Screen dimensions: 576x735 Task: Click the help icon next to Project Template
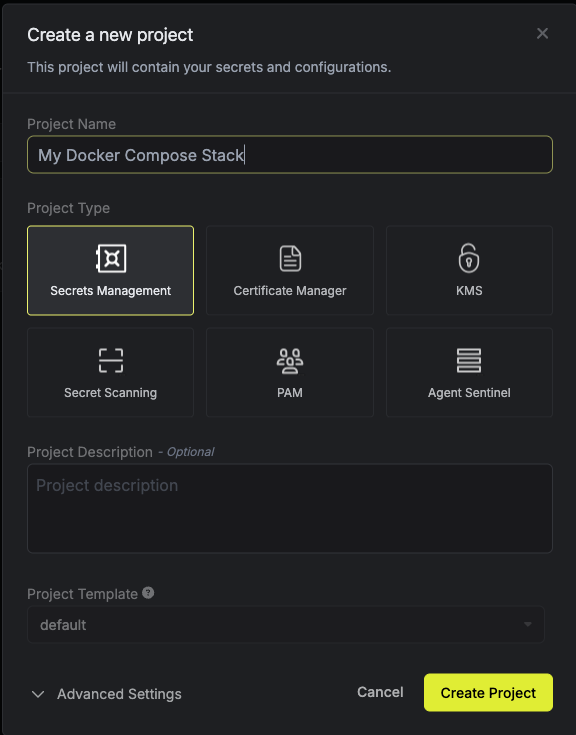[148, 593]
